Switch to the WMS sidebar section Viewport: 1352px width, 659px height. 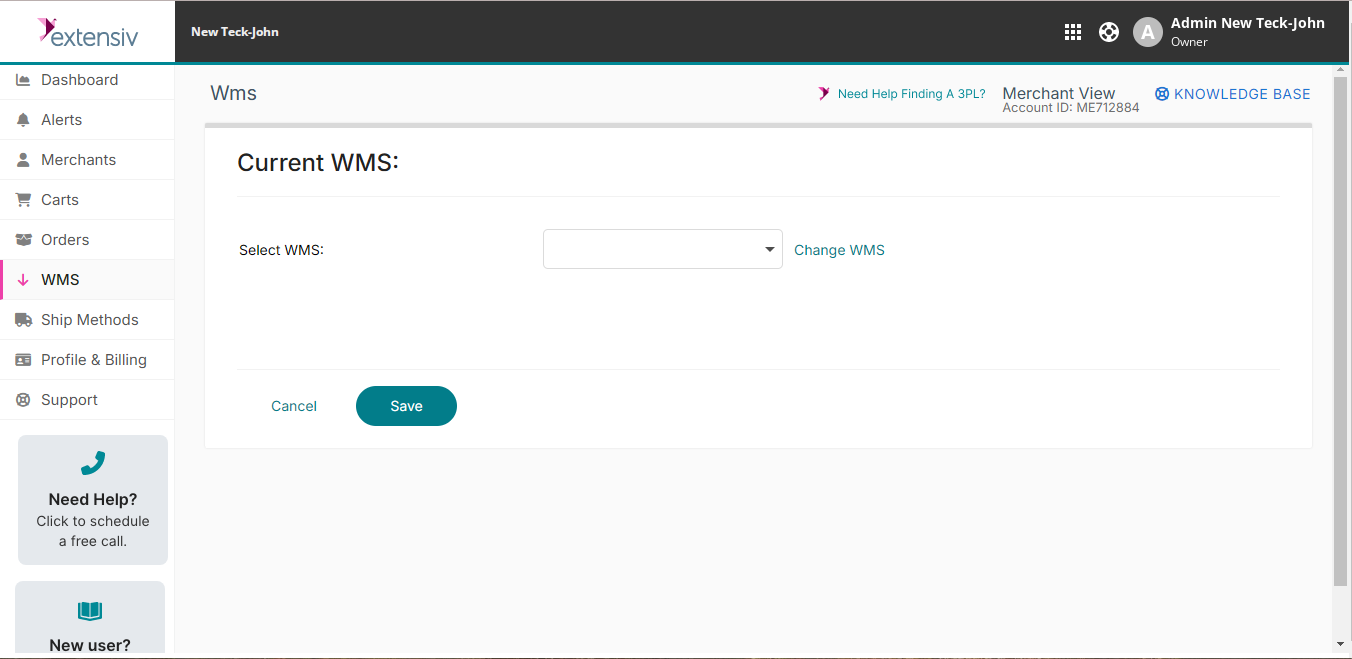pos(58,279)
